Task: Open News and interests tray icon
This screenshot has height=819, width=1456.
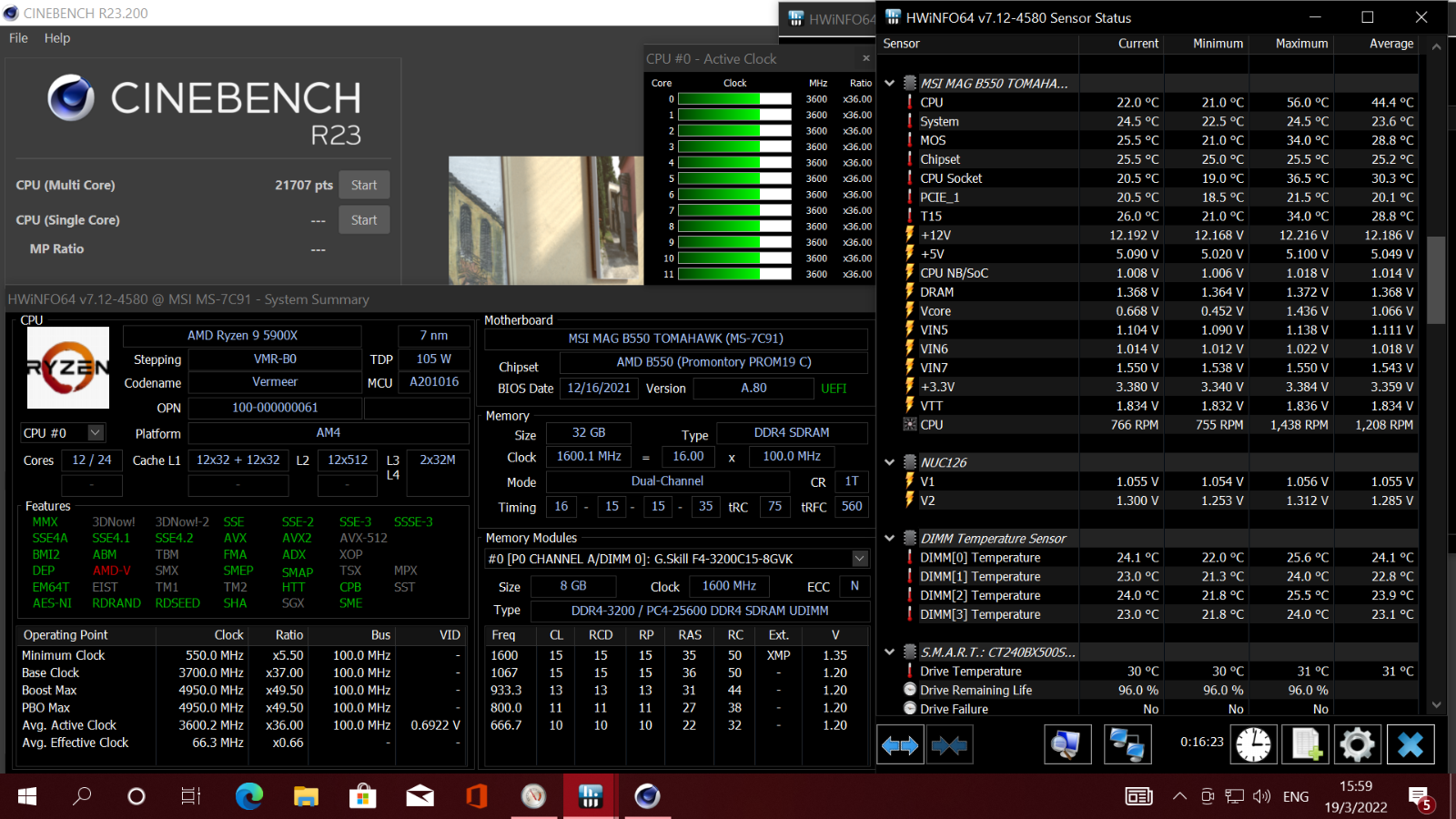Action: [1138, 796]
